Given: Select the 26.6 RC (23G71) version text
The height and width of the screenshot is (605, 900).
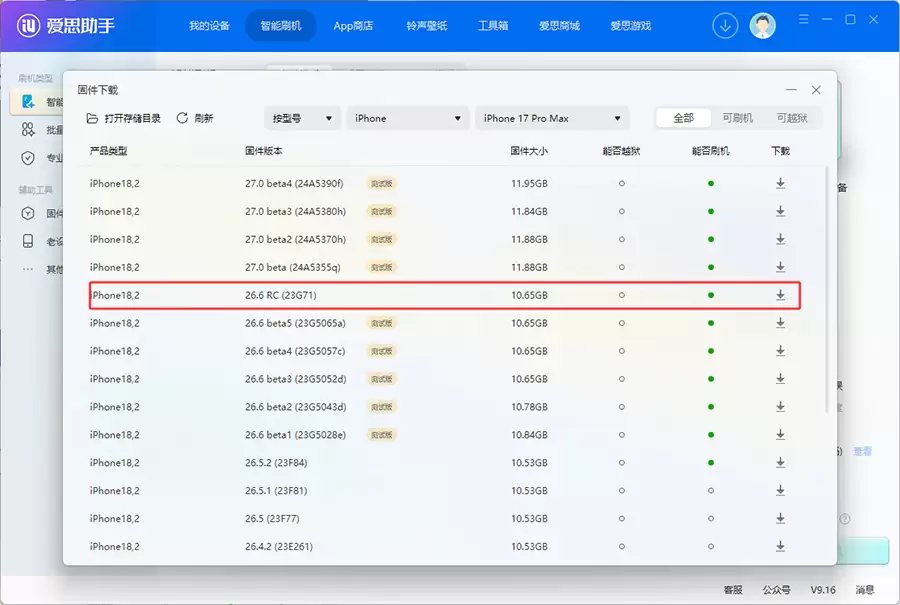Looking at the screenshot, I should click(x=281, y=295).
